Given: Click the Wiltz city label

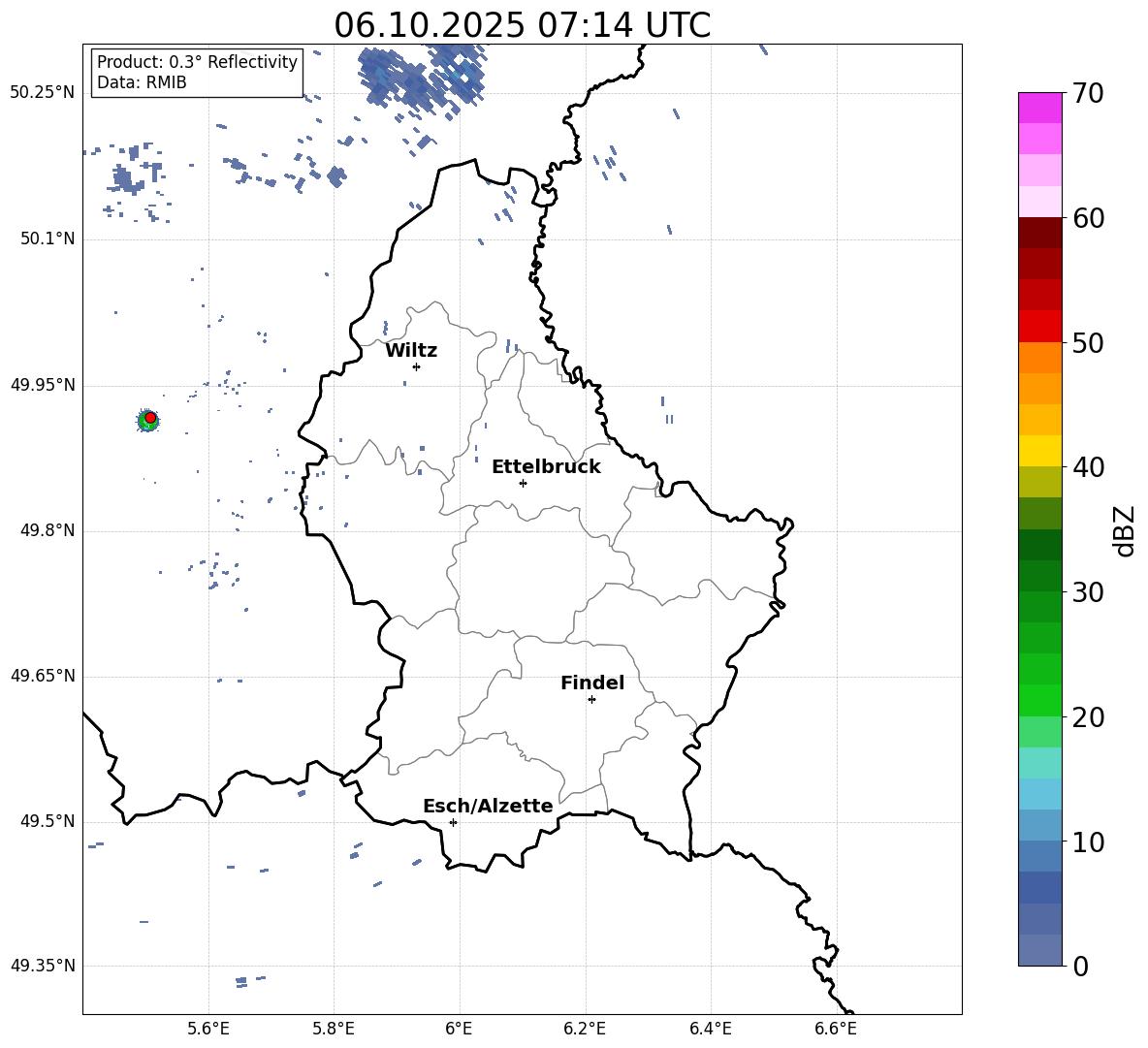Looking at the screenshot, I should 411,351.
